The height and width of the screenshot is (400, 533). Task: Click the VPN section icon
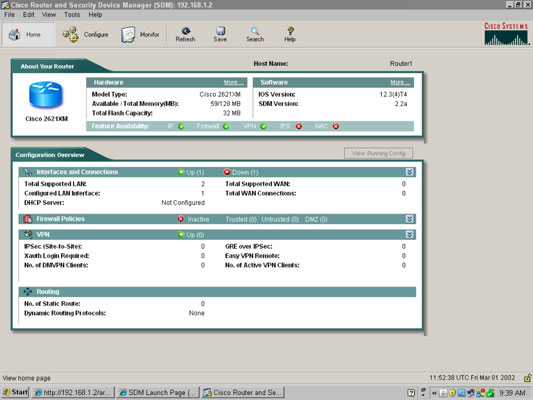point(28,234)
